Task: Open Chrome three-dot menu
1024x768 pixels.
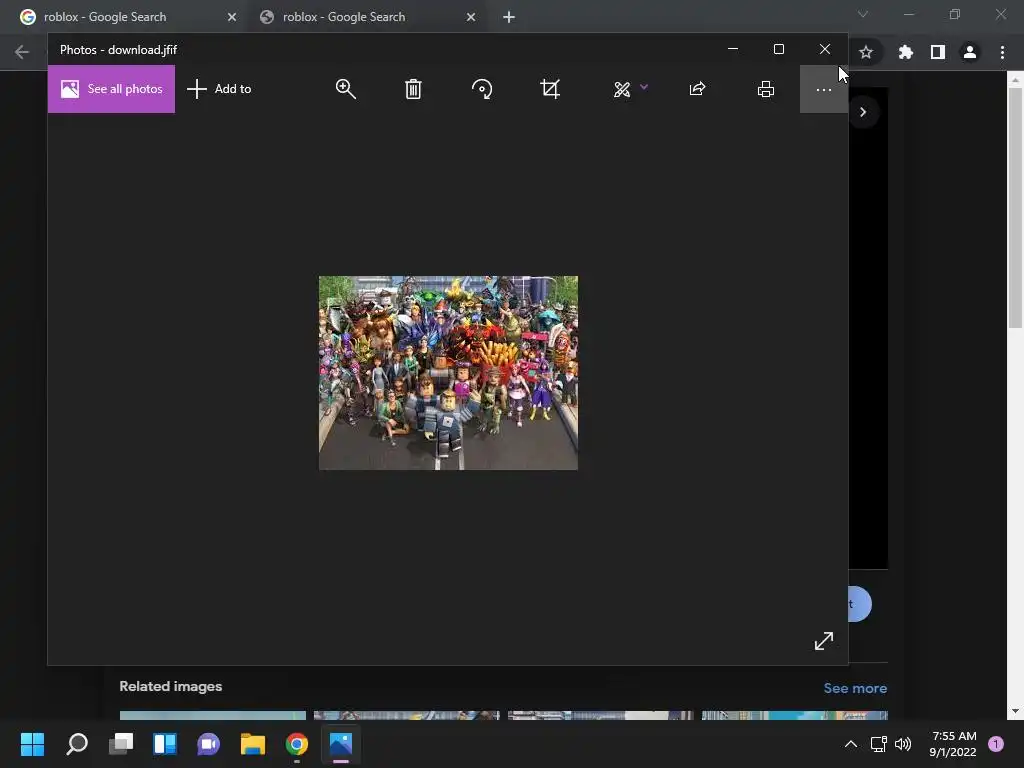Action: click(x=1002, y=52)
